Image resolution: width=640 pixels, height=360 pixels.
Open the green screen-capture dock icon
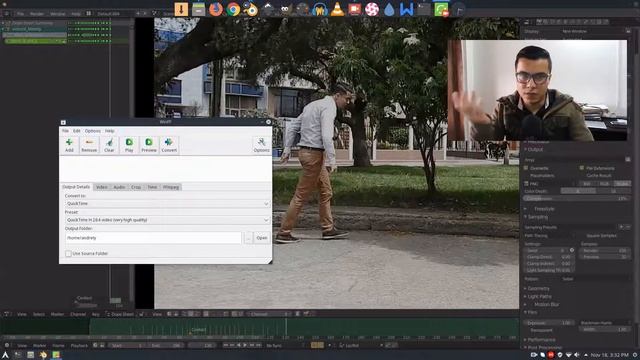point(441,9)
